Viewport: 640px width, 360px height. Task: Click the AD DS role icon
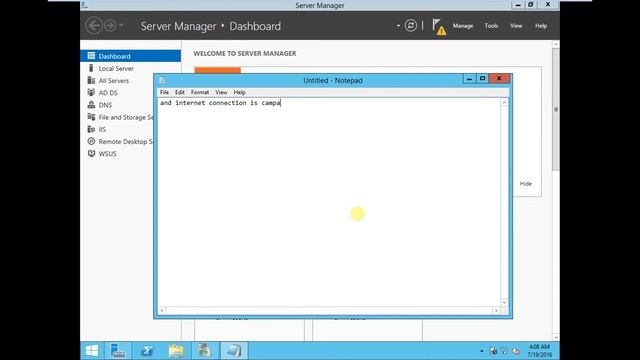[91, 92]
